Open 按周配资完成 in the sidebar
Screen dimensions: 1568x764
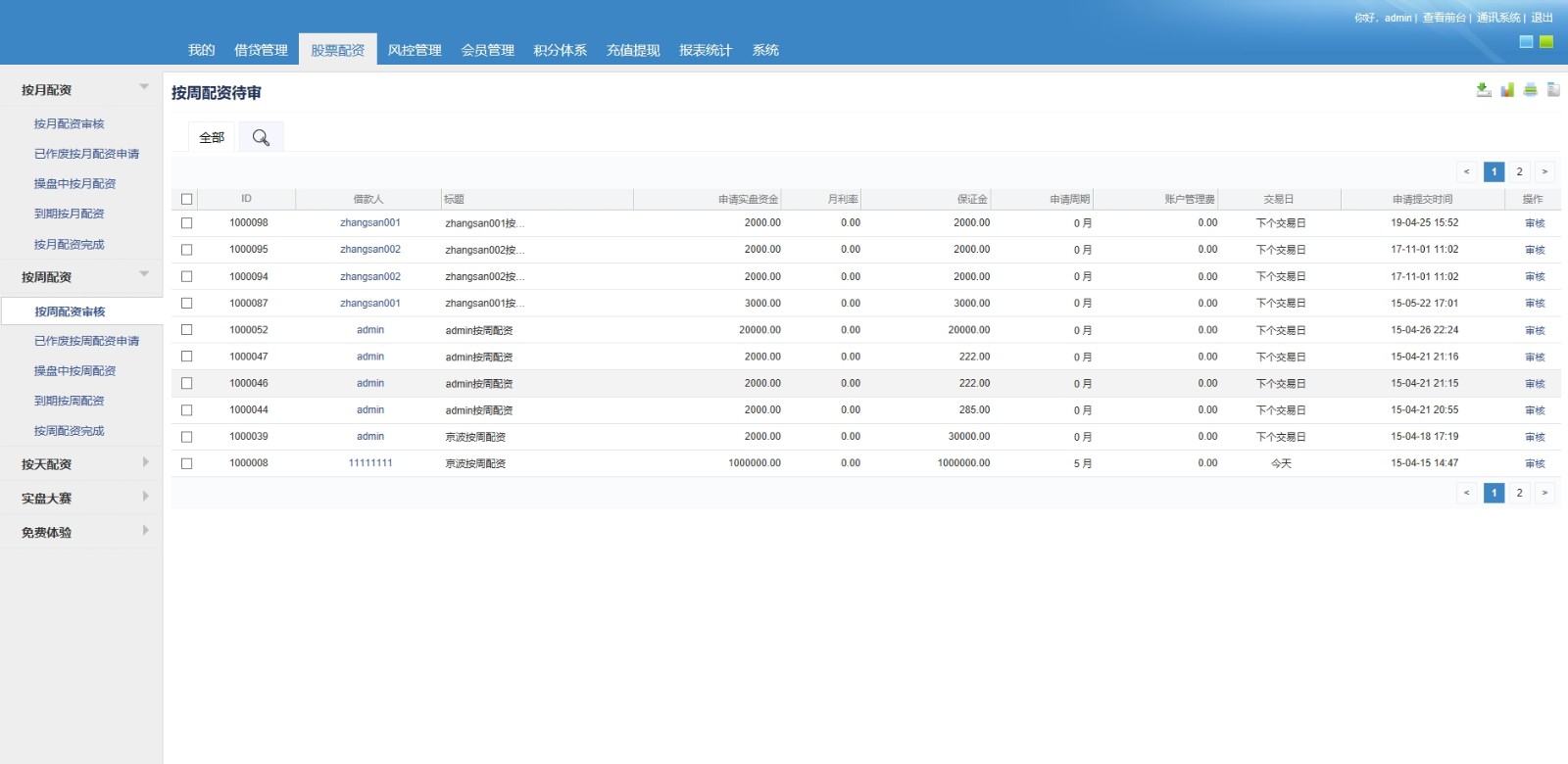click(70, 431)
